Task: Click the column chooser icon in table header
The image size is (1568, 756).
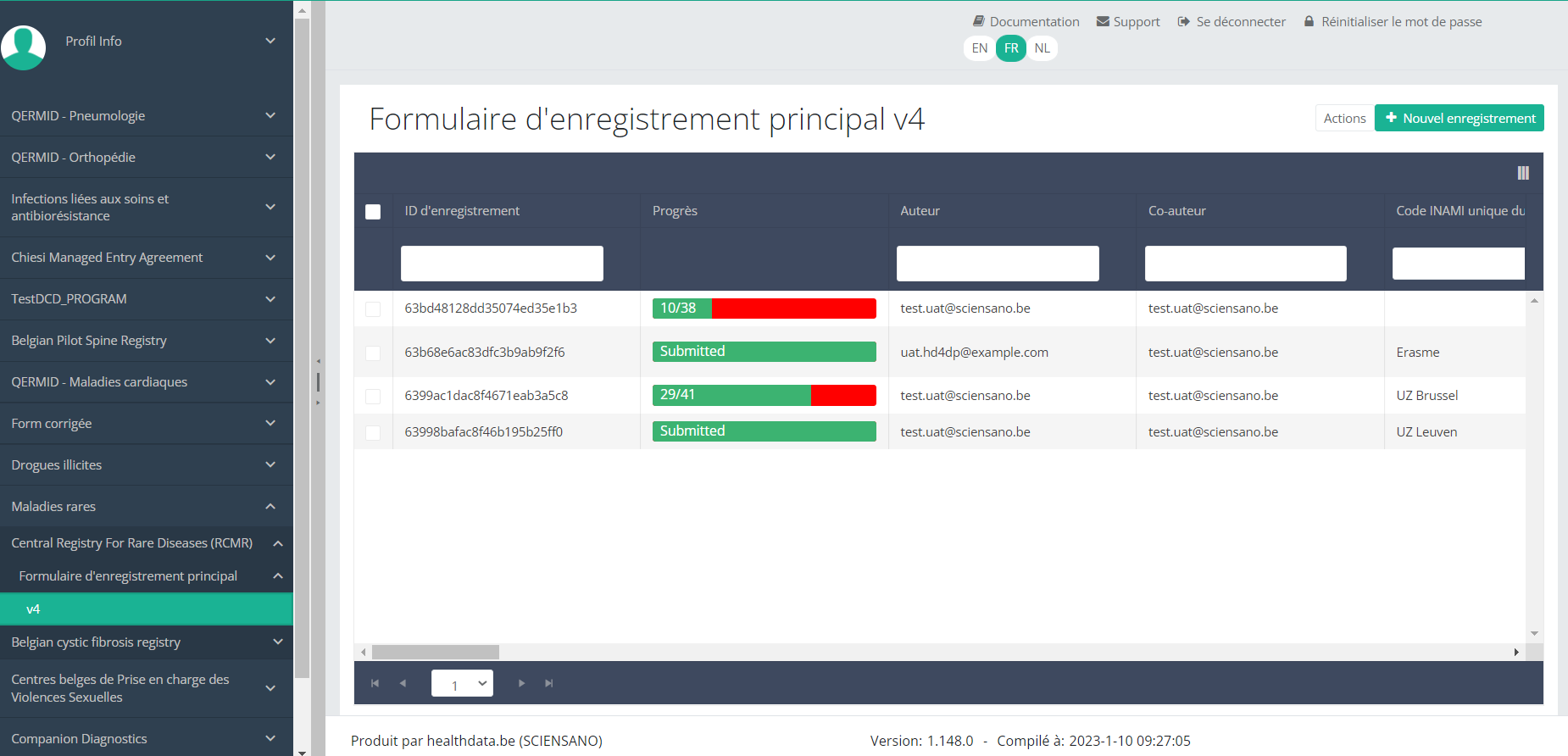Action: (x=1522, y=173)
